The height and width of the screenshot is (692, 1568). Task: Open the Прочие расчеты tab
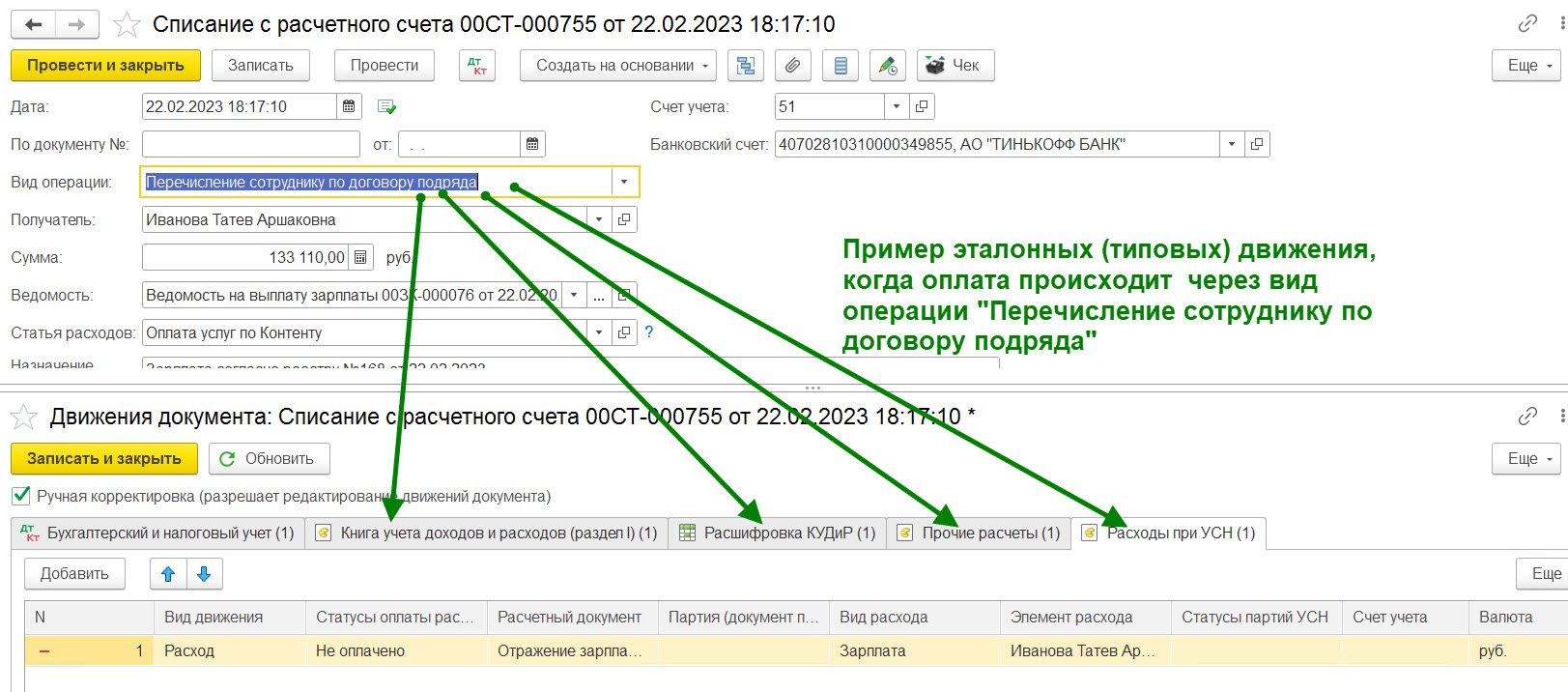[x=980, y=533]
